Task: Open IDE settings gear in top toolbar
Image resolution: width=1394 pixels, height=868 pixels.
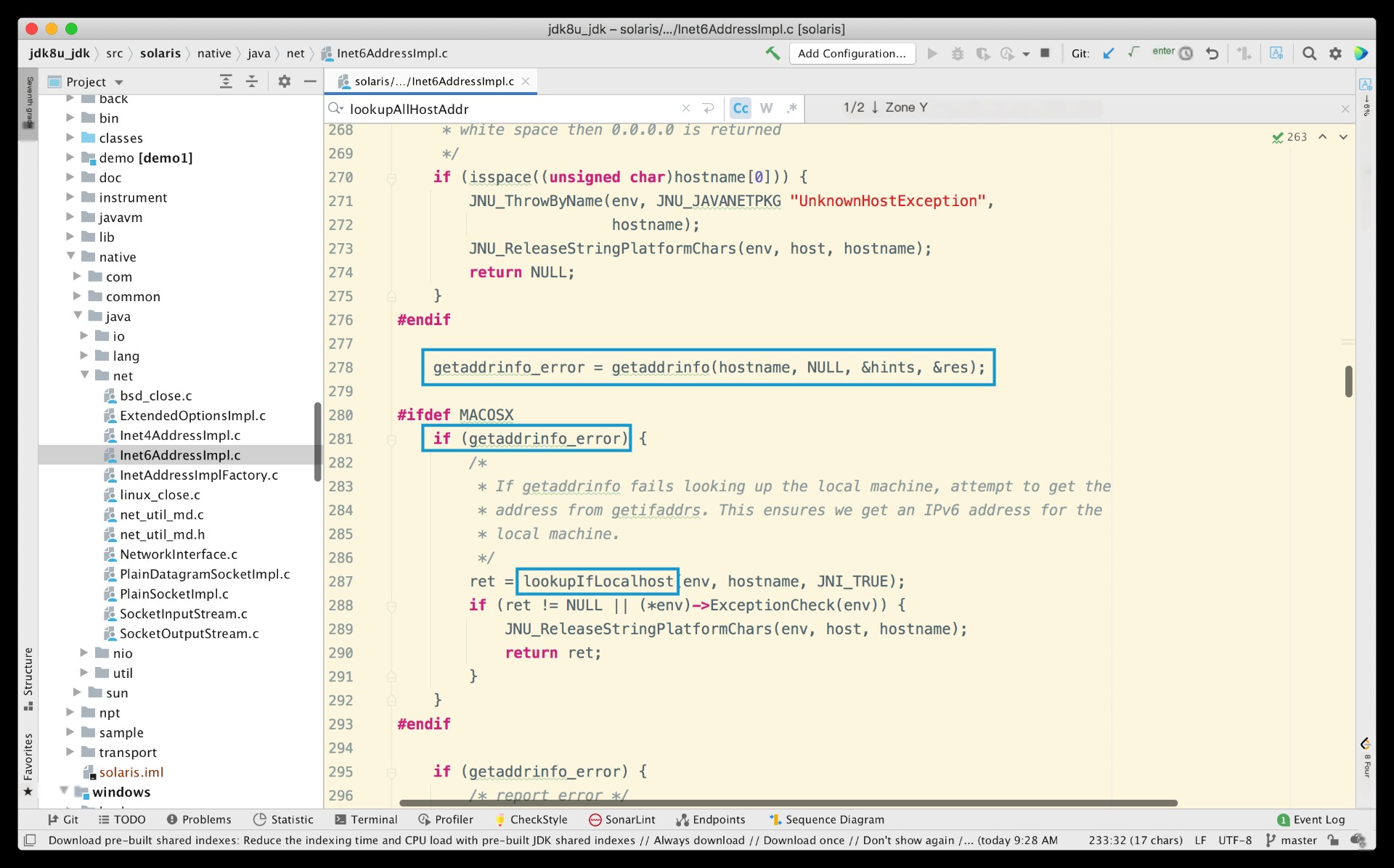Action: point(1335,53)
